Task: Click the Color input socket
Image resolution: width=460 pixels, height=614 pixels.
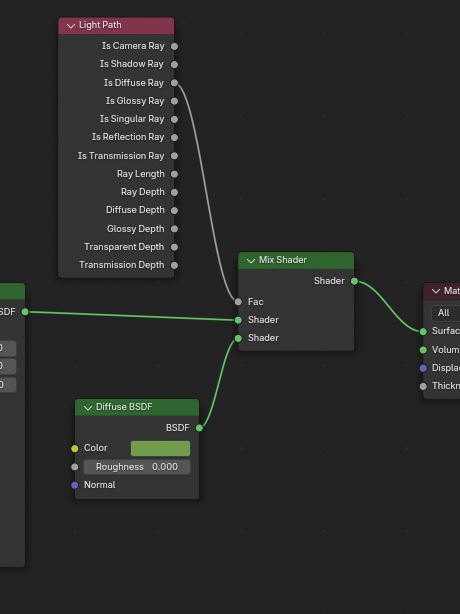Action: pyautogui.click(x=75, y=448)
